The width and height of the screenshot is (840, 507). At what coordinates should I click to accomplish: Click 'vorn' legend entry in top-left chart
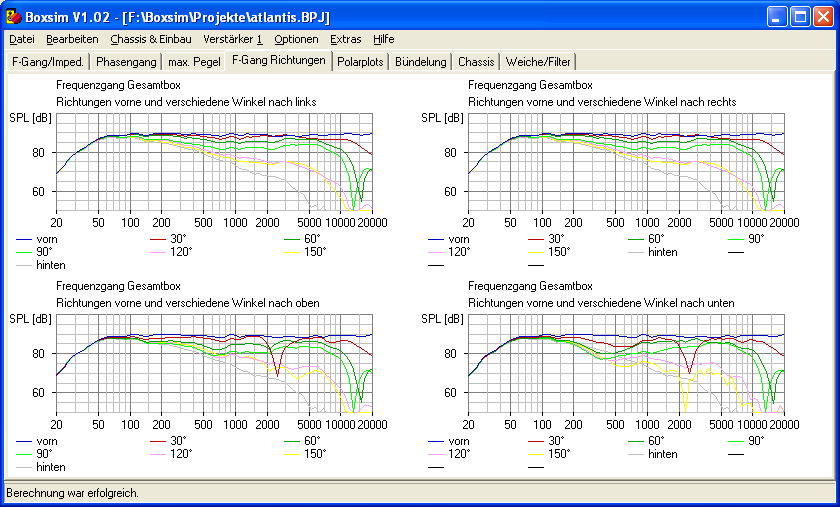coord(36,239)
